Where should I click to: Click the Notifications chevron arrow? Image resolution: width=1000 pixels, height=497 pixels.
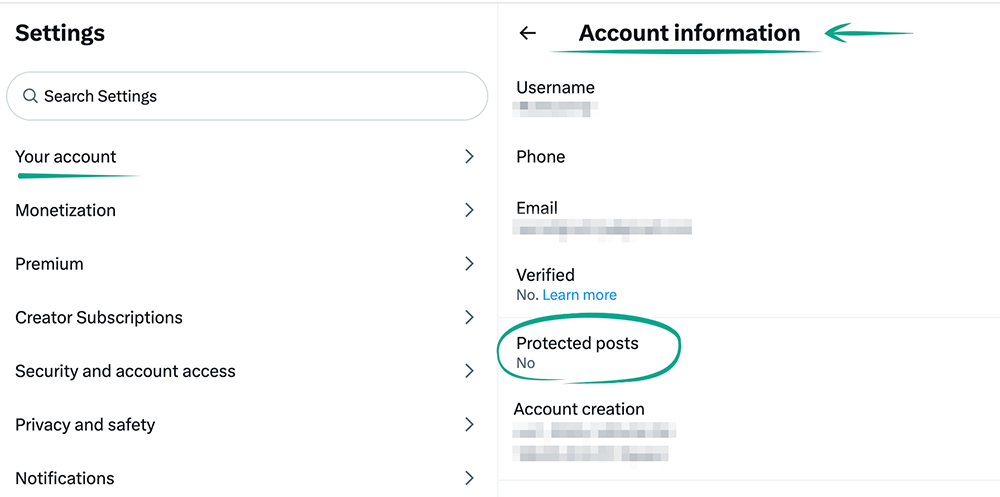[x=469, y=478]
